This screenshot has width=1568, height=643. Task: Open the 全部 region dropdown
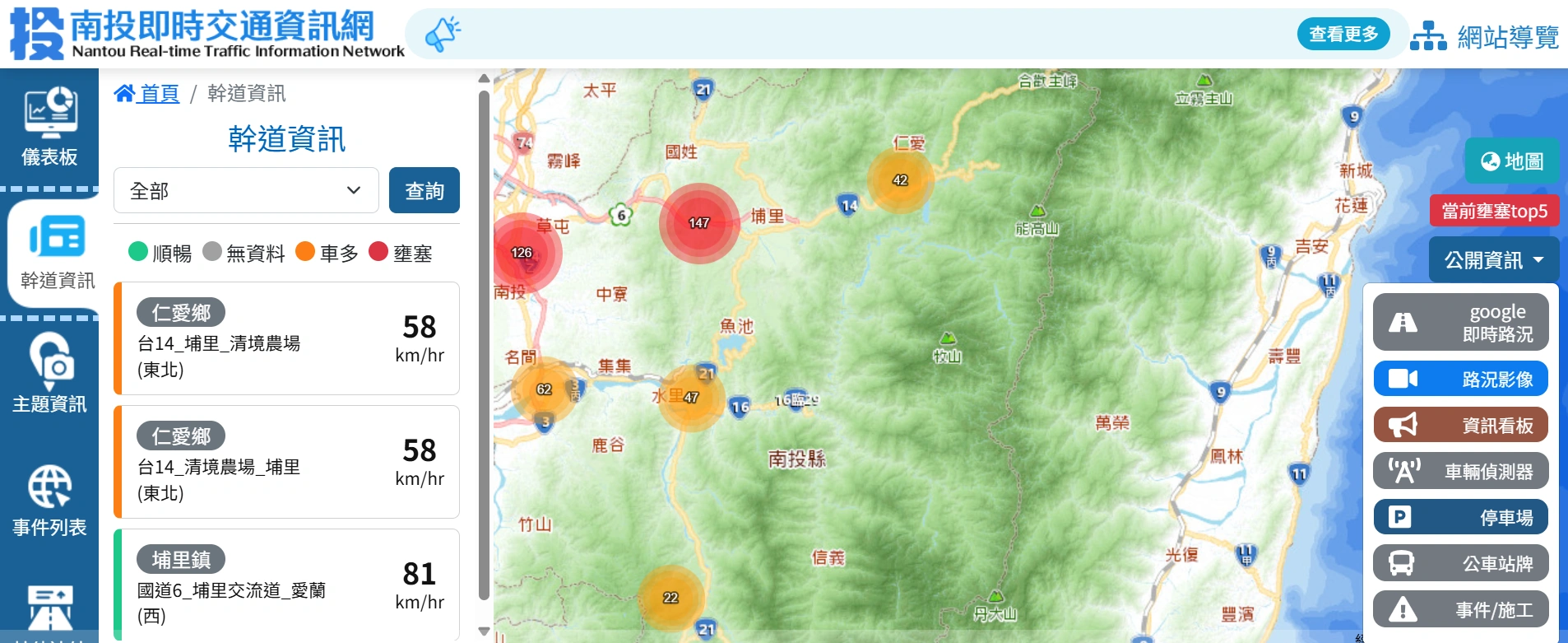click(x=246, y=190)
